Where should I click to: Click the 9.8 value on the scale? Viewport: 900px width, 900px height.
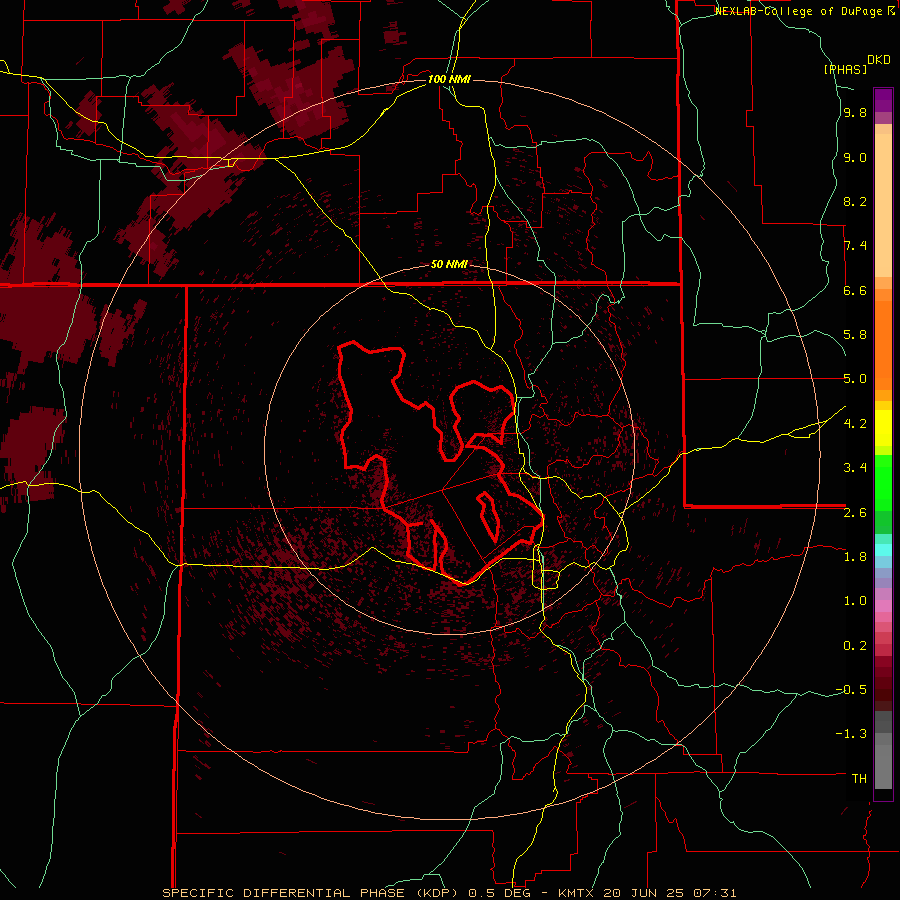click(x=855, y=113)
